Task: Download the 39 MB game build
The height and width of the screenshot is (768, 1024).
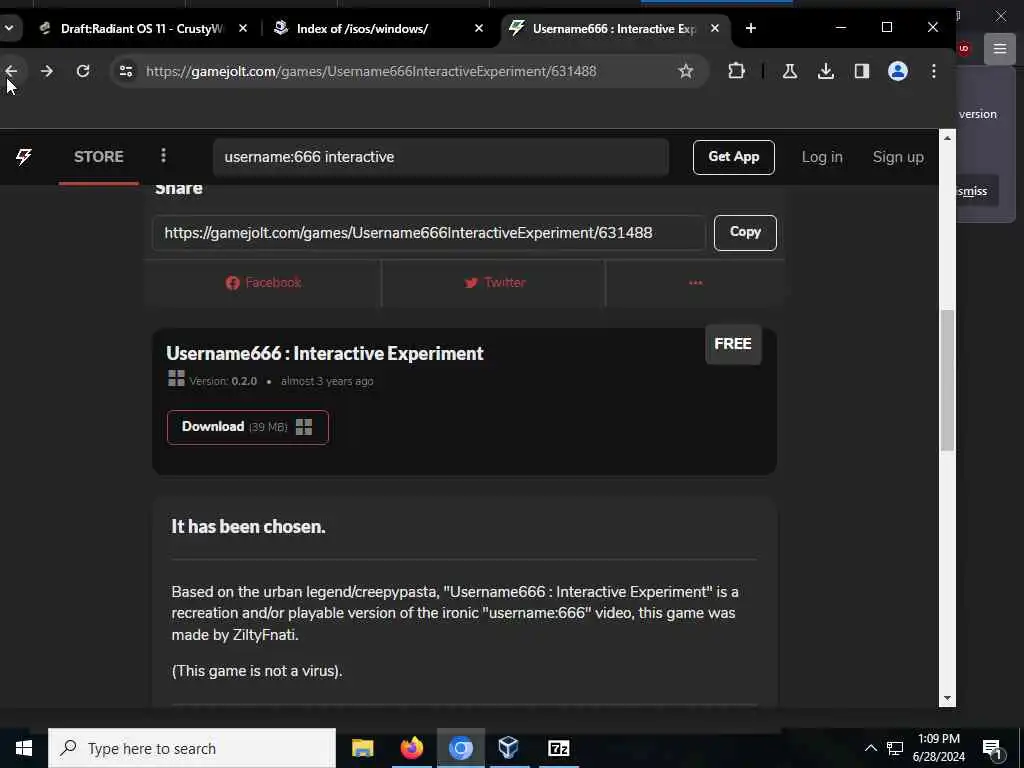Action: (248, 427)
